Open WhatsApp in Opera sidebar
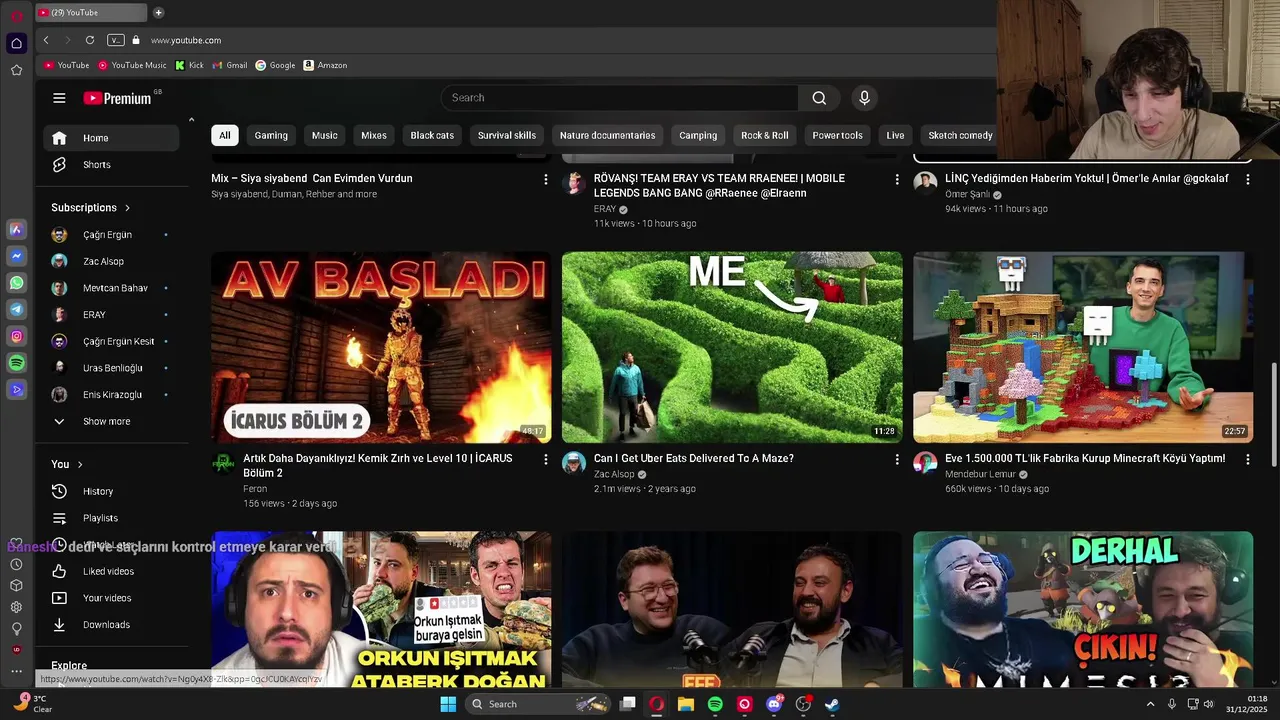The height and width of the screenshot is (720, 1280). tap(16, 283)
